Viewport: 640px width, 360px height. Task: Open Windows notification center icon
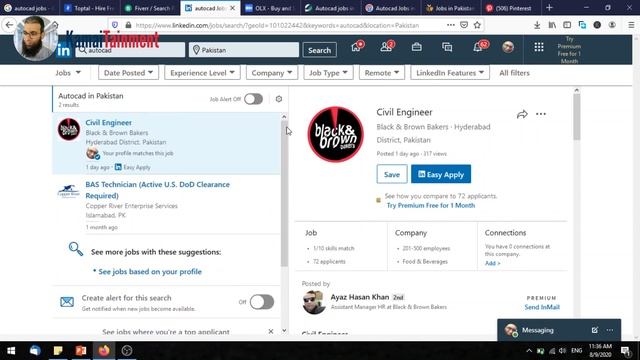(x=626, y=351)
